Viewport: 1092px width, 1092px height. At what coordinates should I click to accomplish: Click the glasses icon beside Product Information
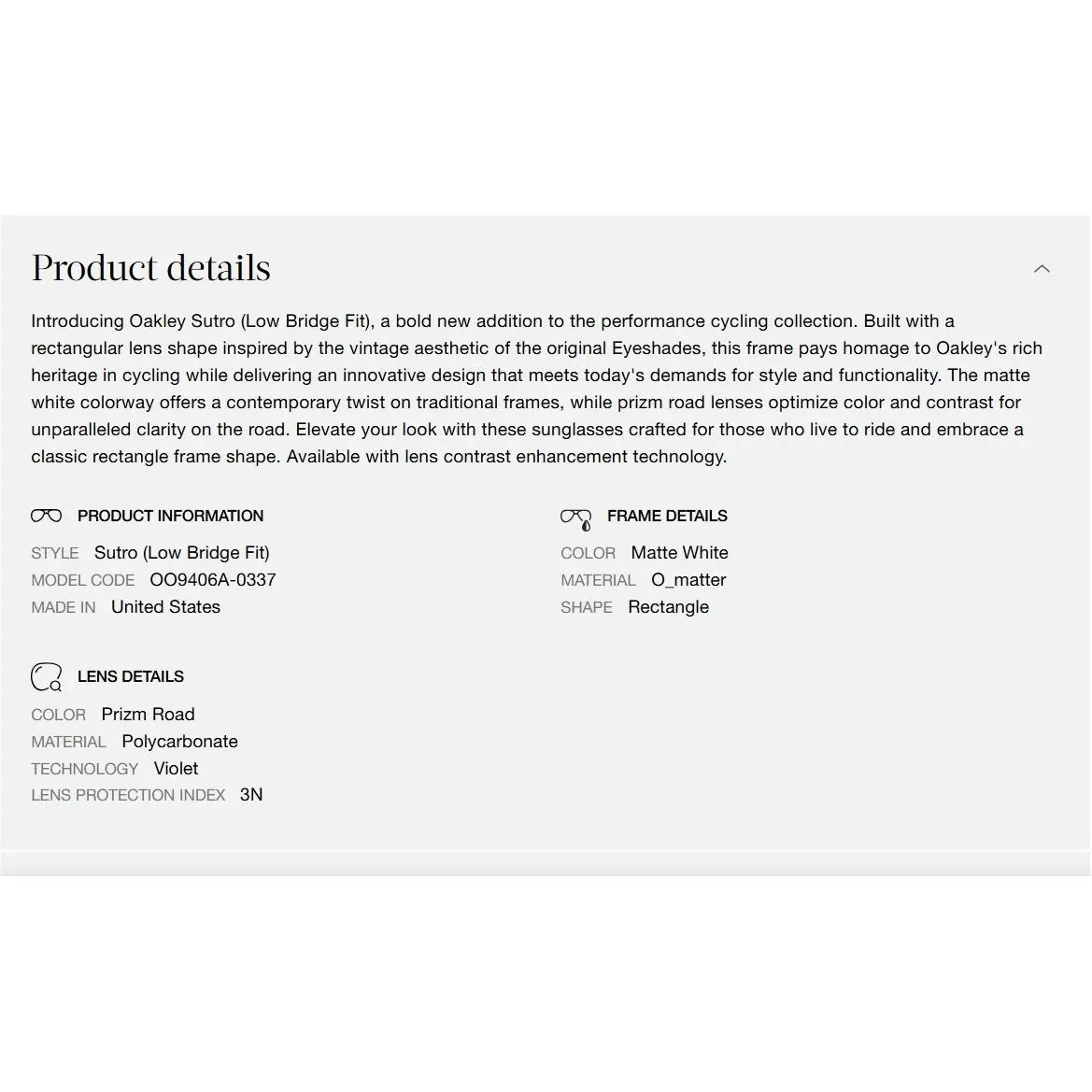pyautogui.click(x=47, y=516)
